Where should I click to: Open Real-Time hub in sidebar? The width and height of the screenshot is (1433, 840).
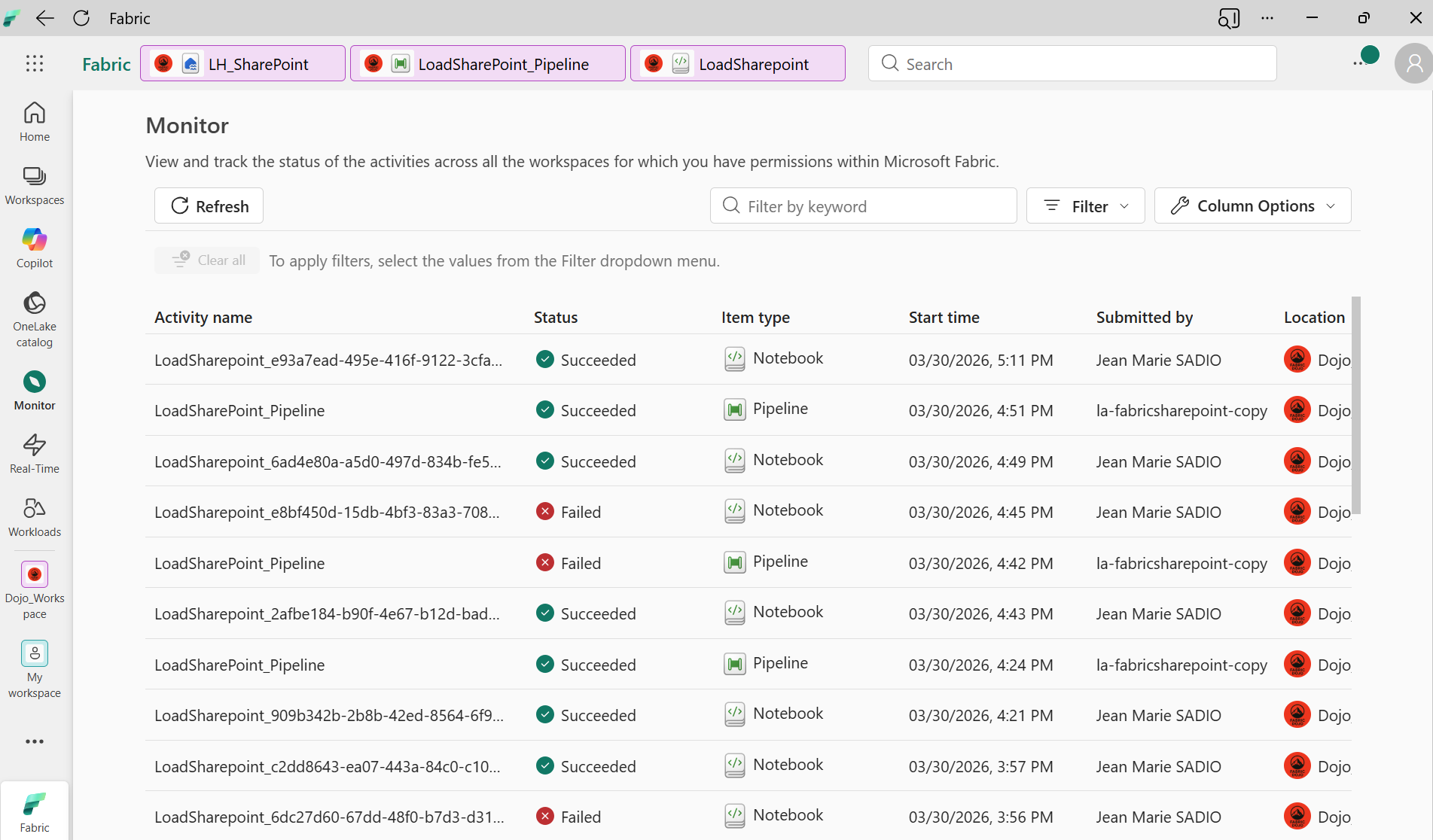[x=35, y=453]
